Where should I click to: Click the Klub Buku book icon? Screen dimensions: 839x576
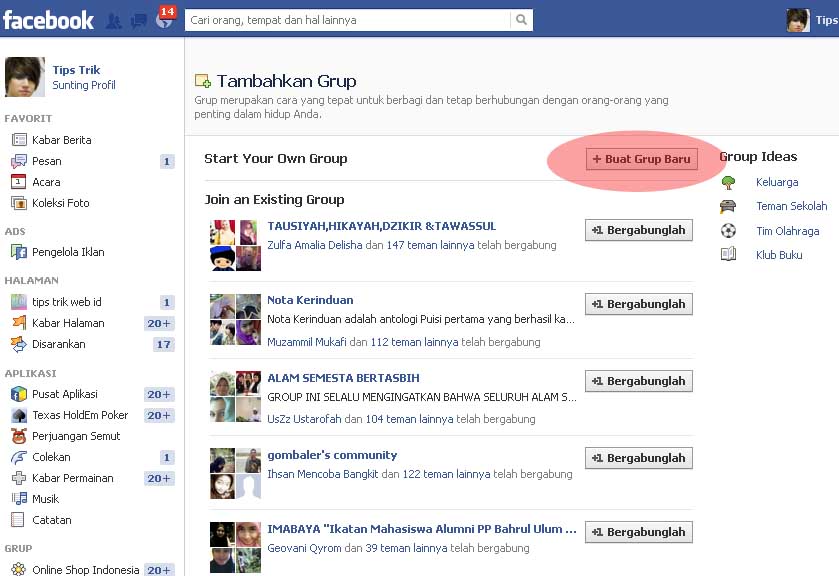(728, 254)
